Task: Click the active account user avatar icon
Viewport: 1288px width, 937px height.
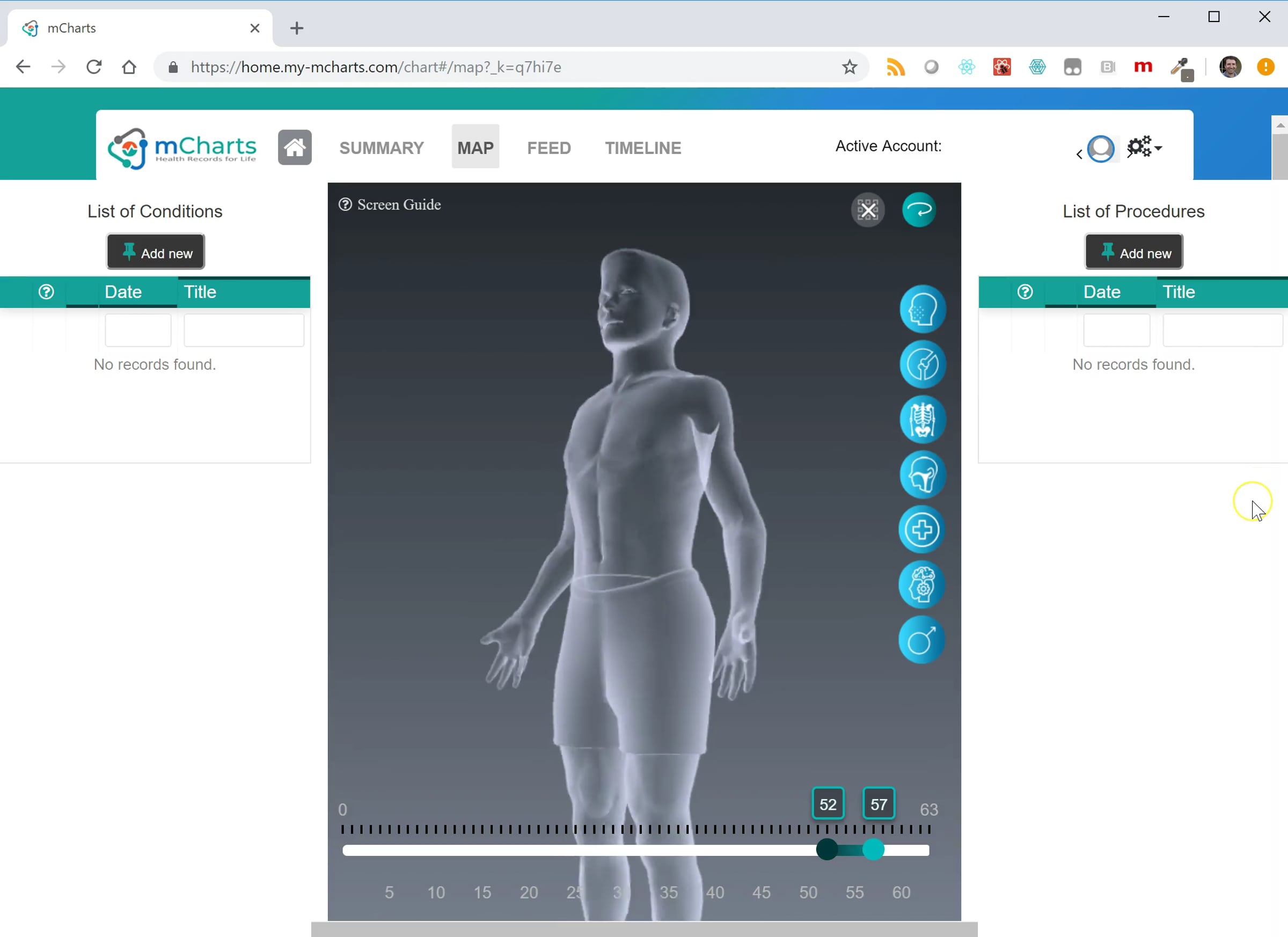Action: pos(1101,149)
